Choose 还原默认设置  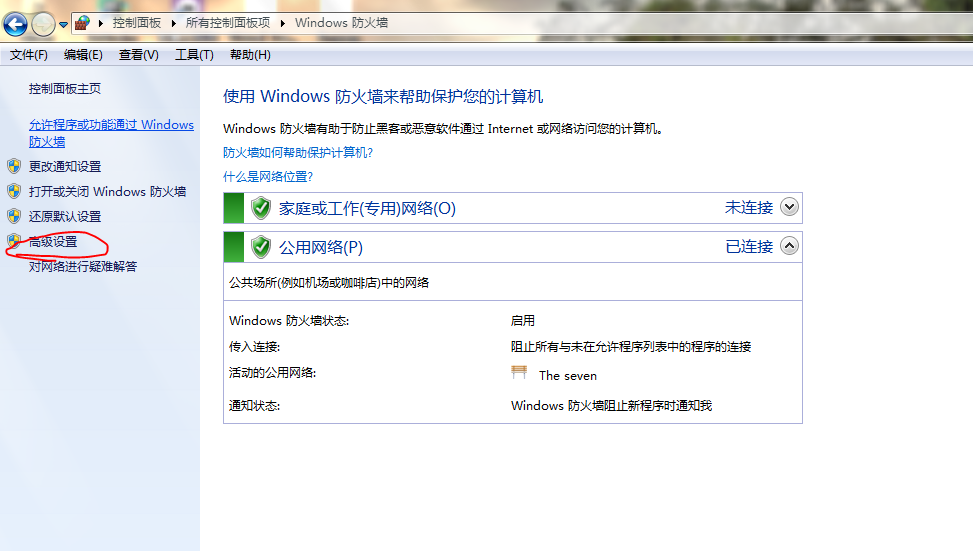click(65, 216)
